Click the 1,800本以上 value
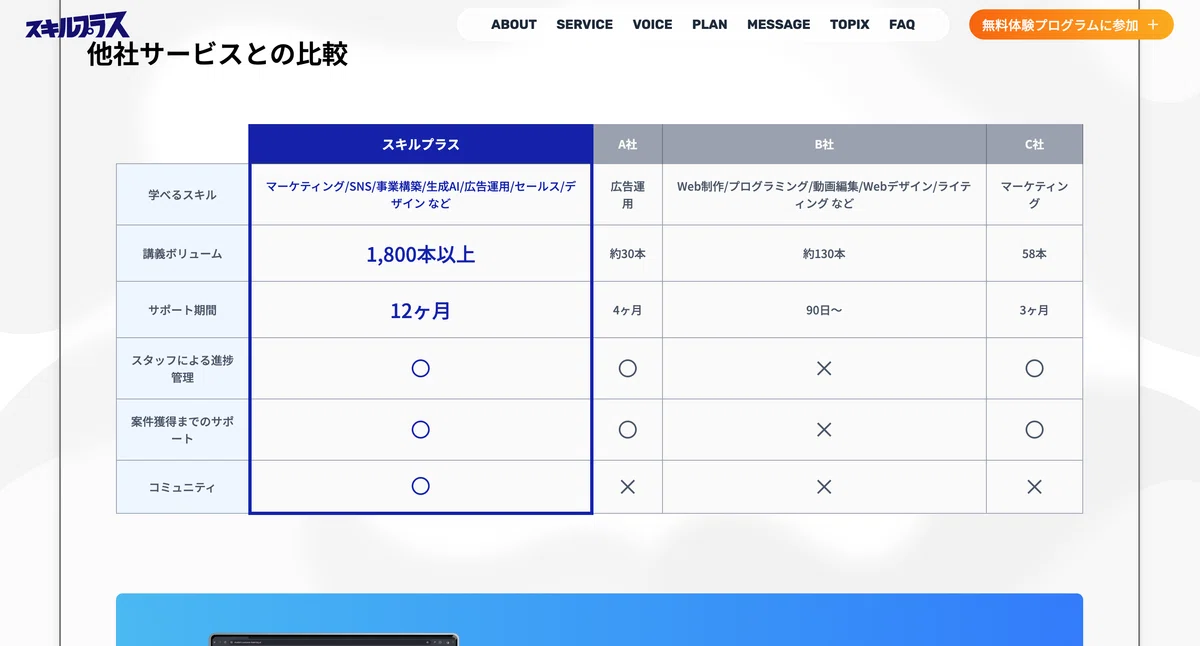1200x646 pixels. [421, 254]
